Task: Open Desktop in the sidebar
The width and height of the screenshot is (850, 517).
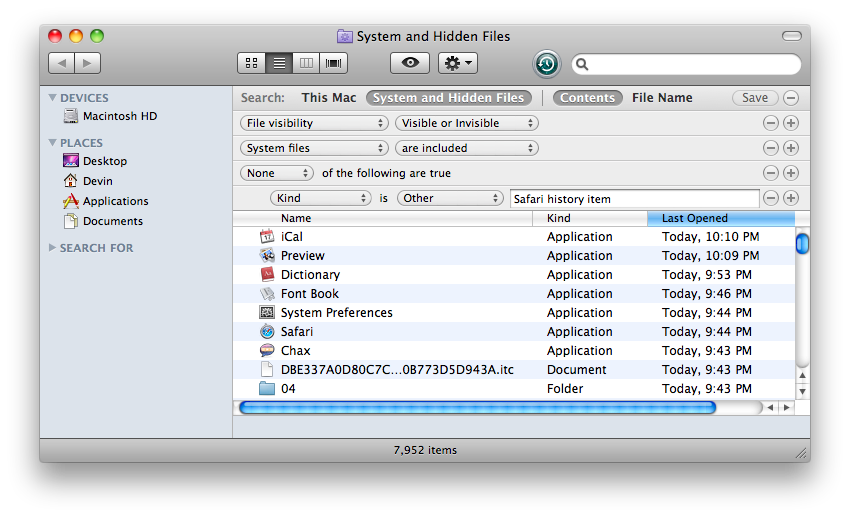Action: [x=95, y=161]
